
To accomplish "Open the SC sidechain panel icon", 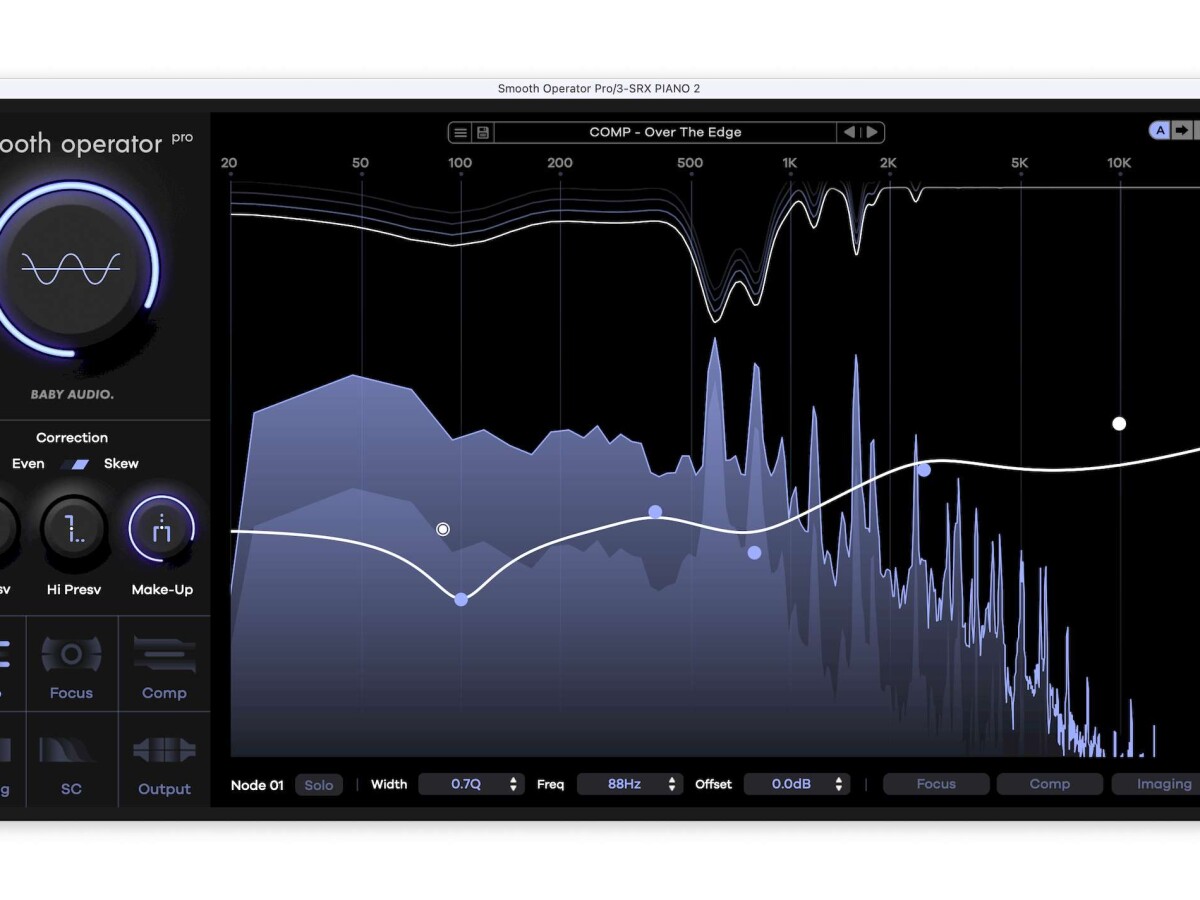I will pos(71,751).
